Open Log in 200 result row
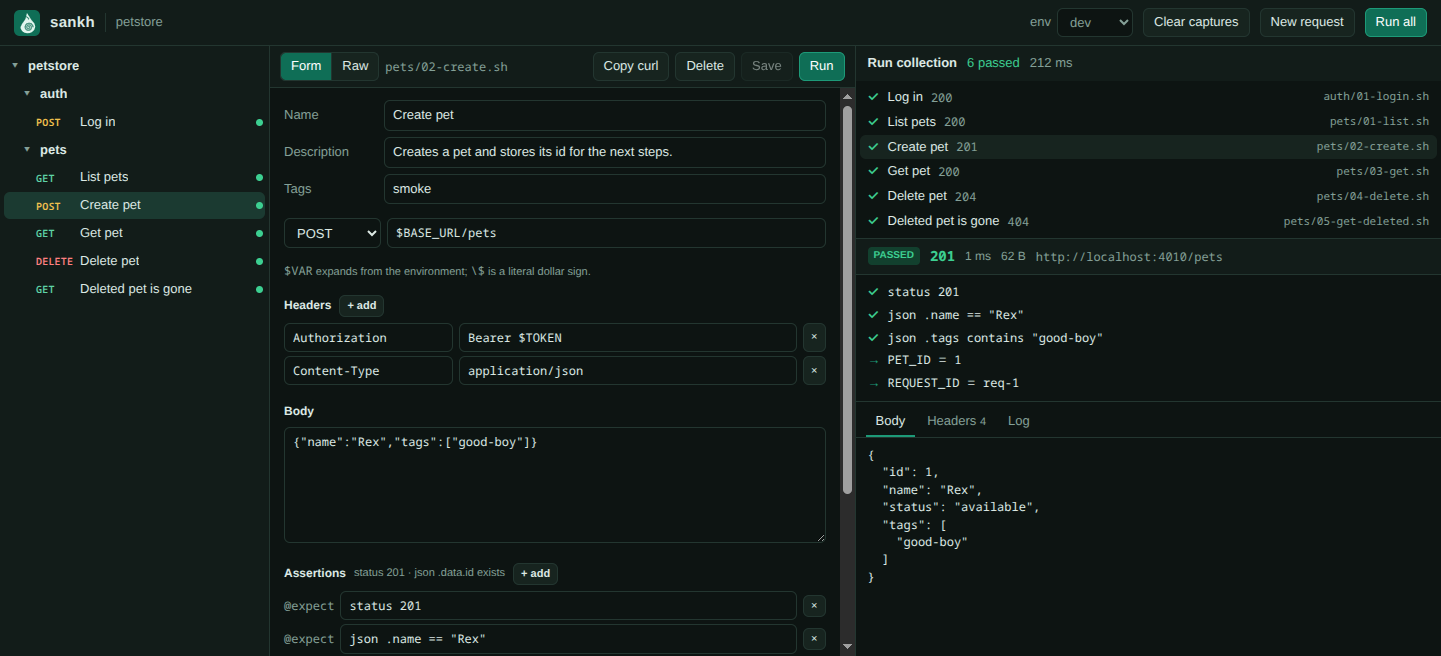The width and height of the screenshot is (1441, 656). coord(1148,97)
